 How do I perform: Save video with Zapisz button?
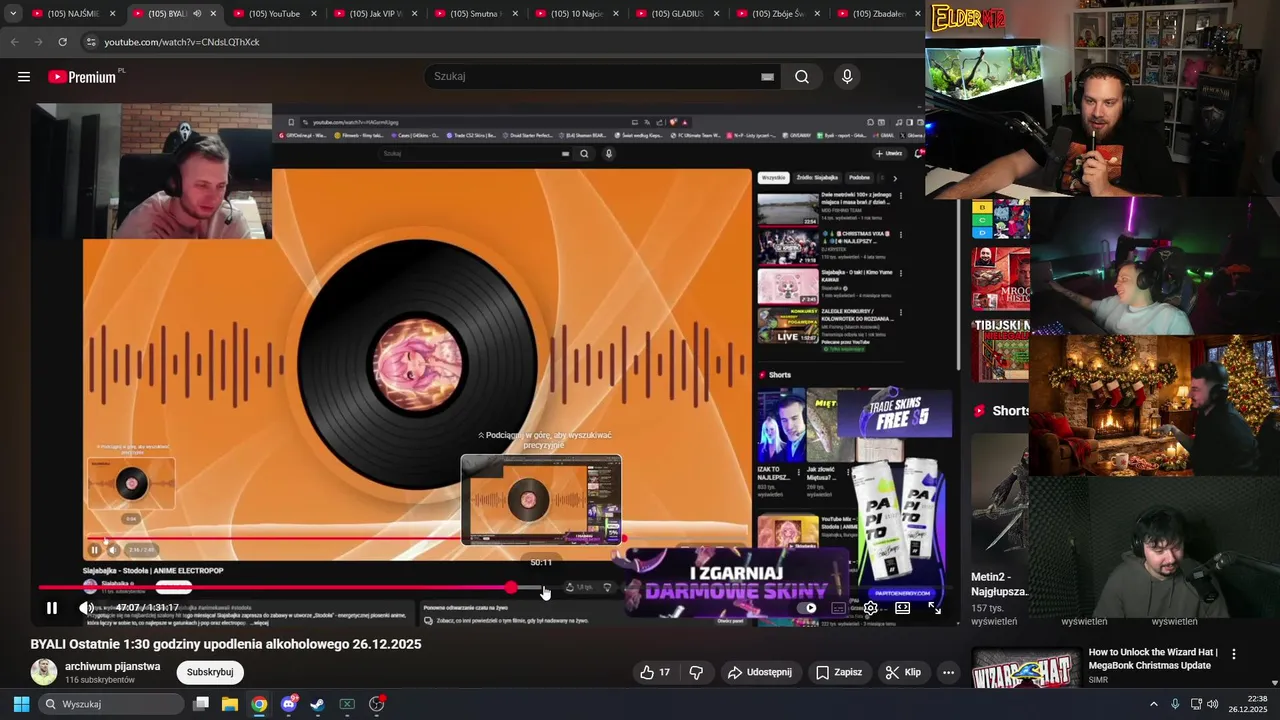pyautogui.click(x=838, y=672)
